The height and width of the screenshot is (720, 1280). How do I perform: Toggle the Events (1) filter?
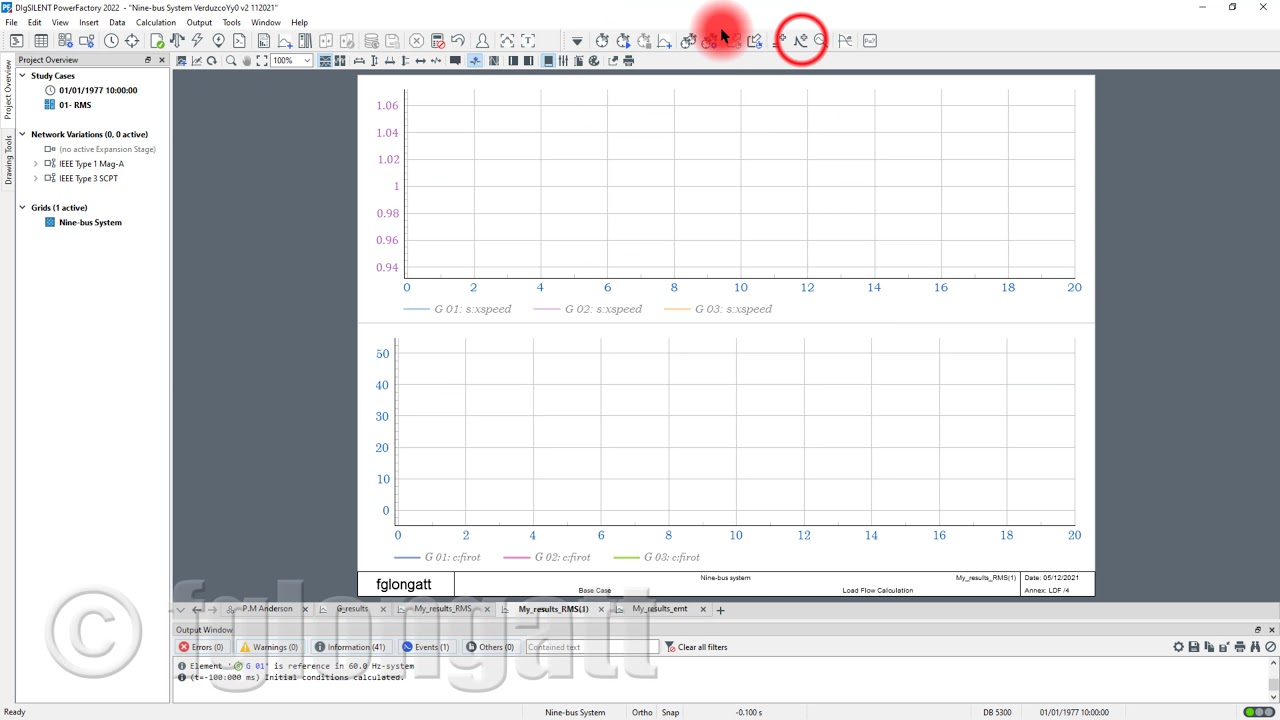425,647
